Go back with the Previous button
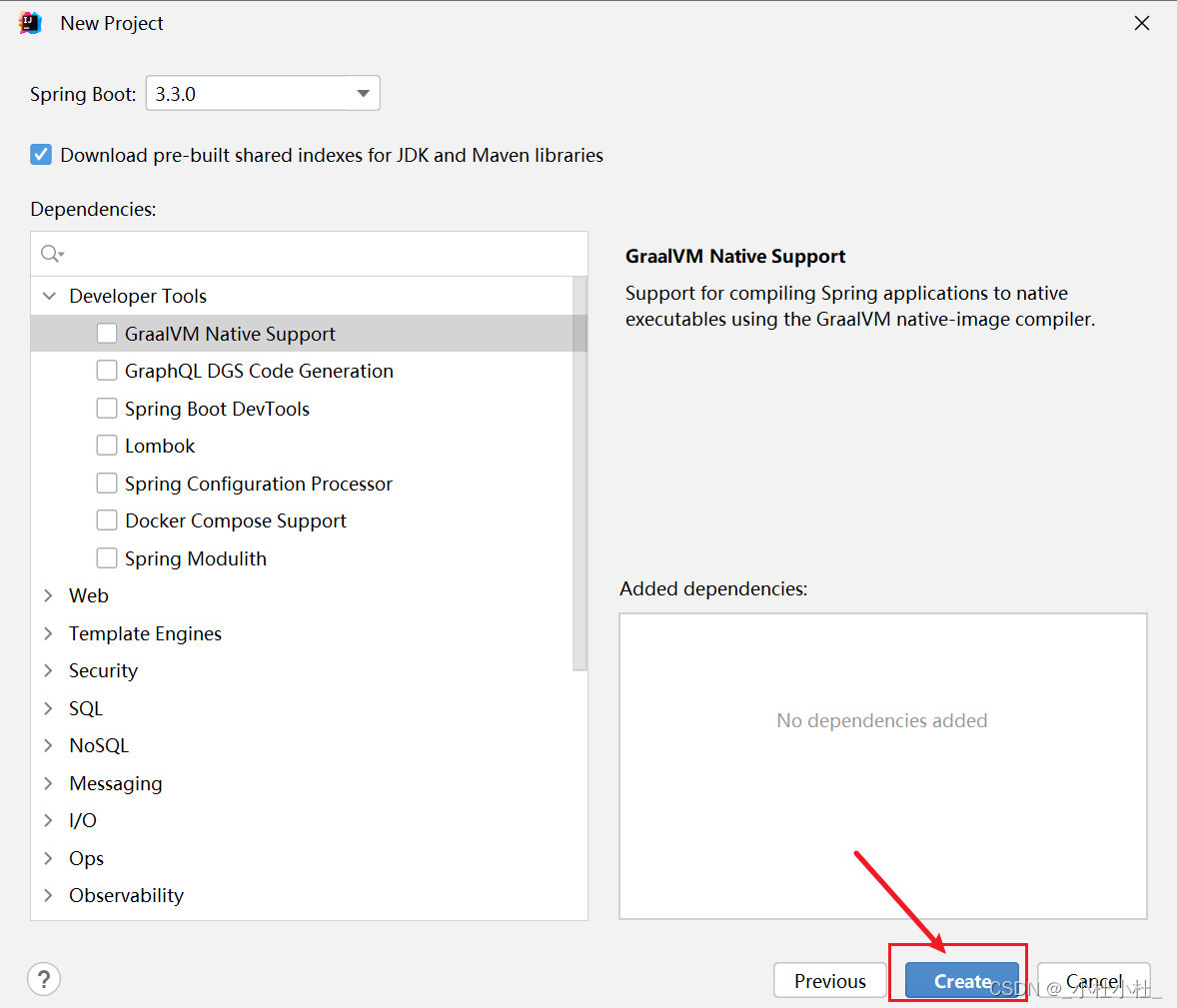Image resolution: width=1177 pixels, height=1008 pixels. coord(830,980)
